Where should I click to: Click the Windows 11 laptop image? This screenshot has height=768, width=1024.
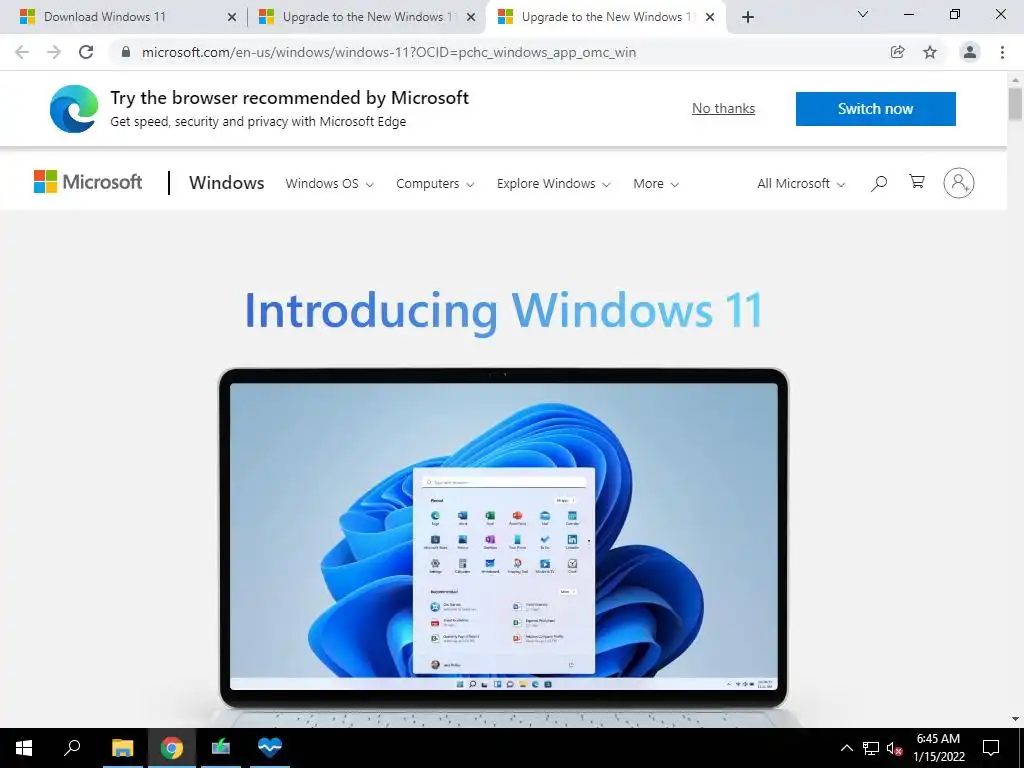[504, 547]
